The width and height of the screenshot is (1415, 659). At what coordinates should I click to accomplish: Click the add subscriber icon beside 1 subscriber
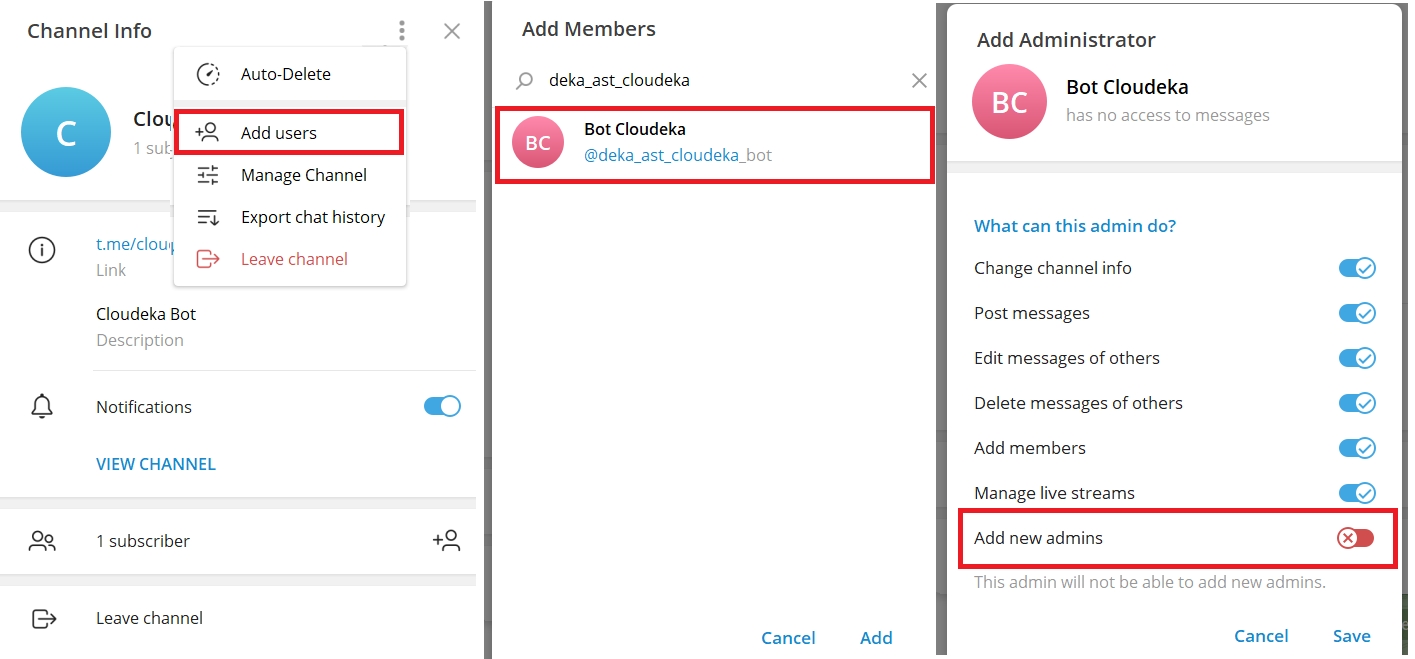pyautogui.click(x=446, y=541)
